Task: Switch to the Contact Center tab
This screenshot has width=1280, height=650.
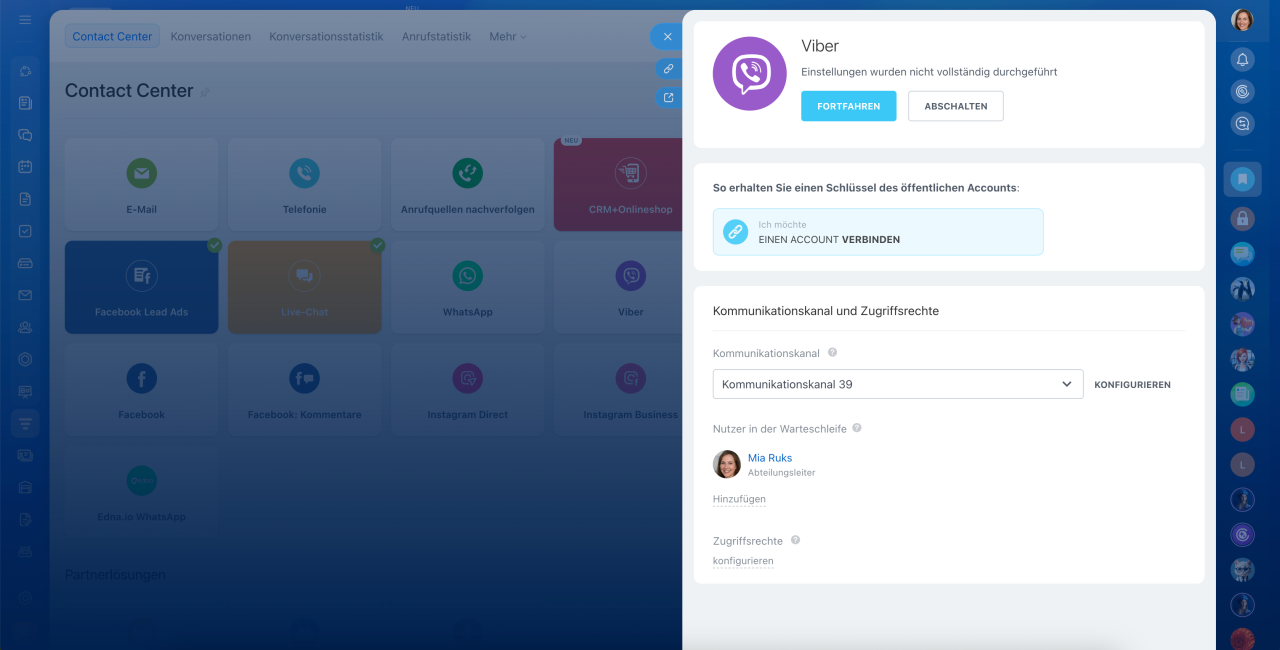Action: 112,37
